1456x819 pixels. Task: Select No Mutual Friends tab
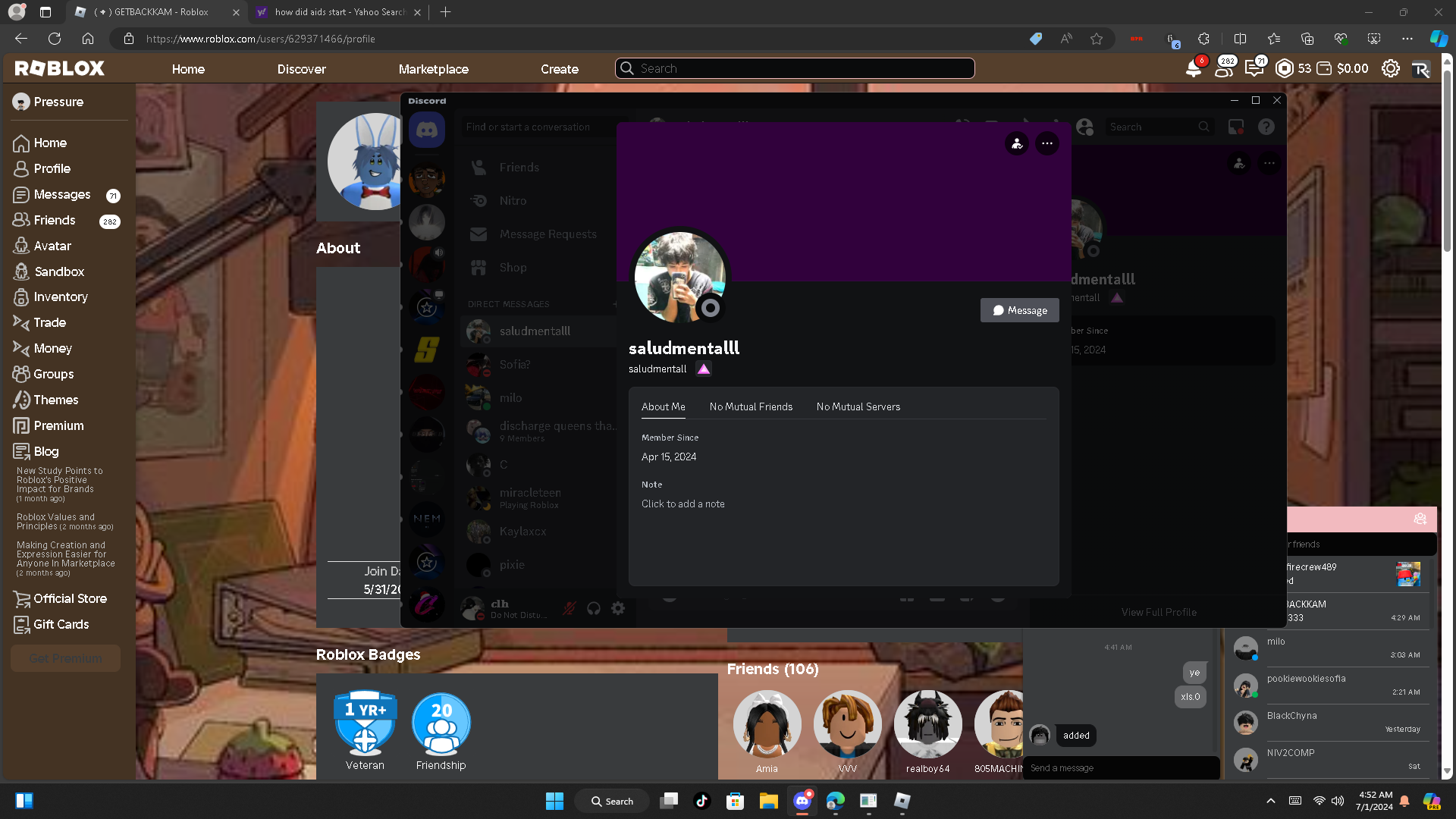751,407
